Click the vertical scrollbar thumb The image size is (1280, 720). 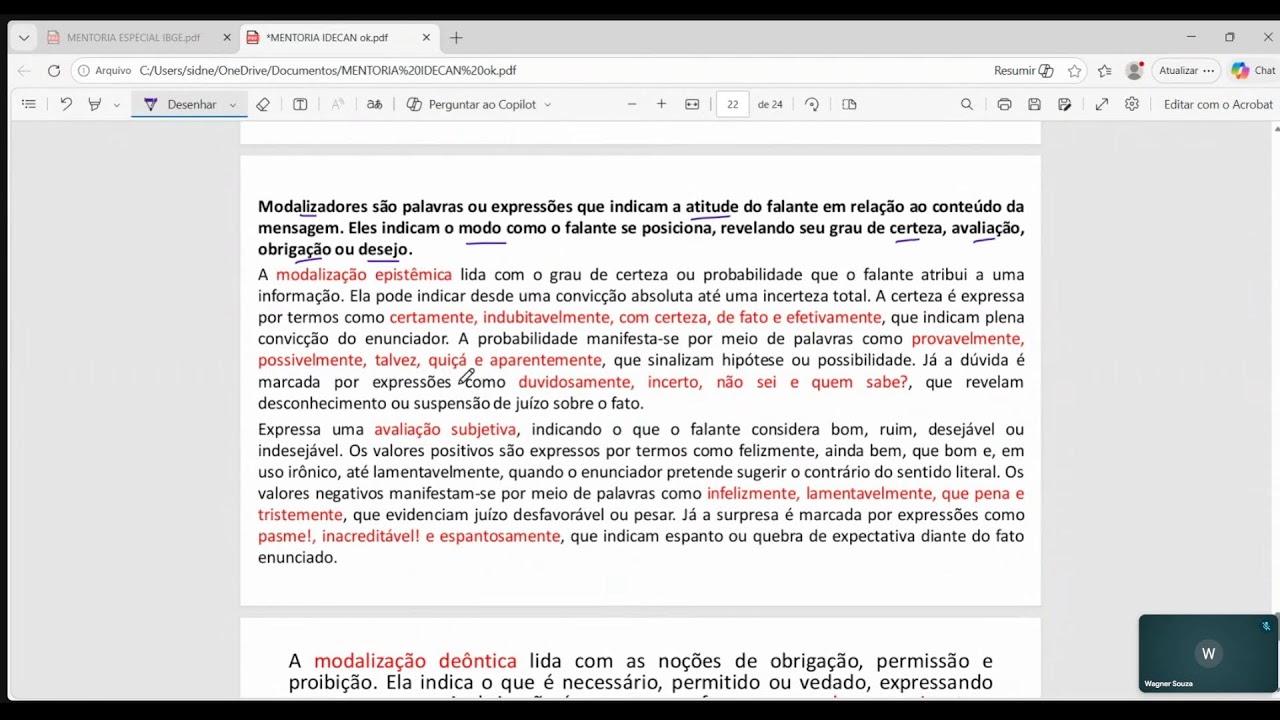point(1276,625)
